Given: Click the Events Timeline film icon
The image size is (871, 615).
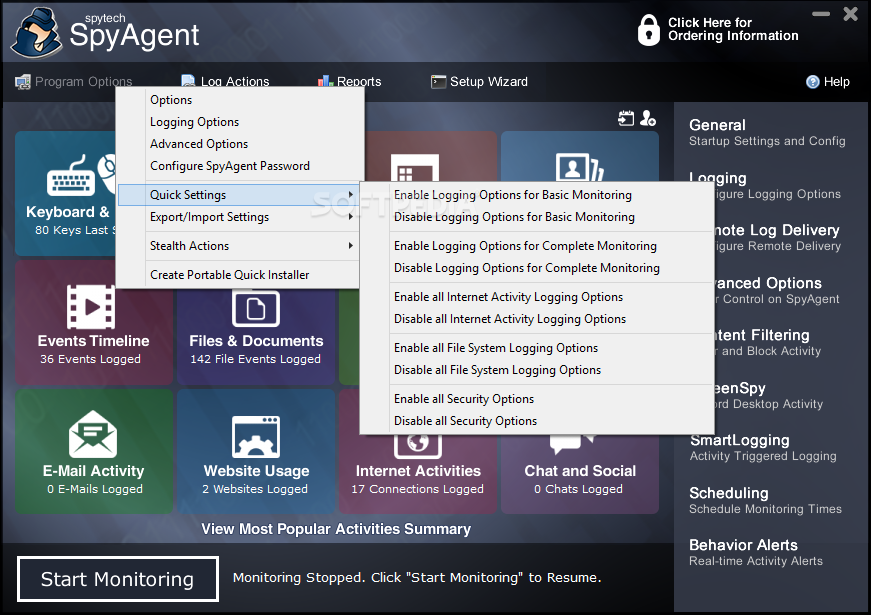Looking at the screenshot, I should point(91,307).
